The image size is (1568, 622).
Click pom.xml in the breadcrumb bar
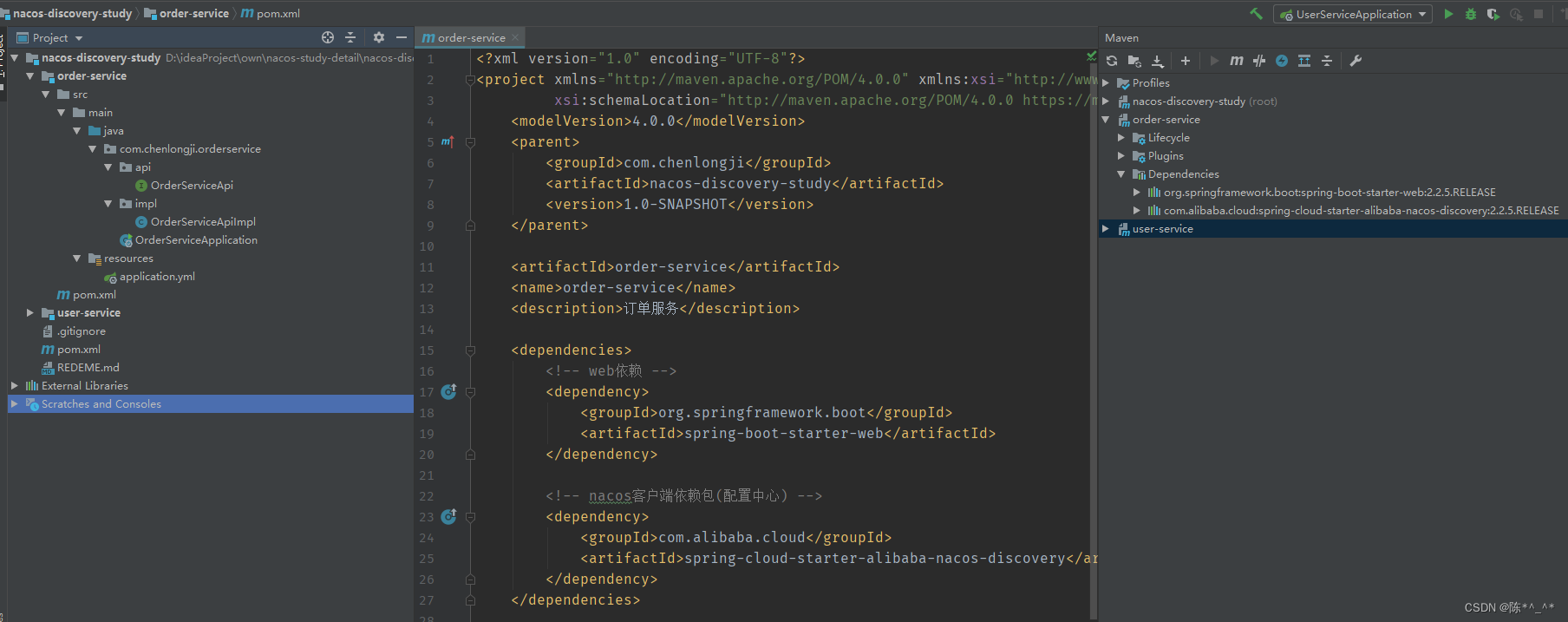[278, 13]
